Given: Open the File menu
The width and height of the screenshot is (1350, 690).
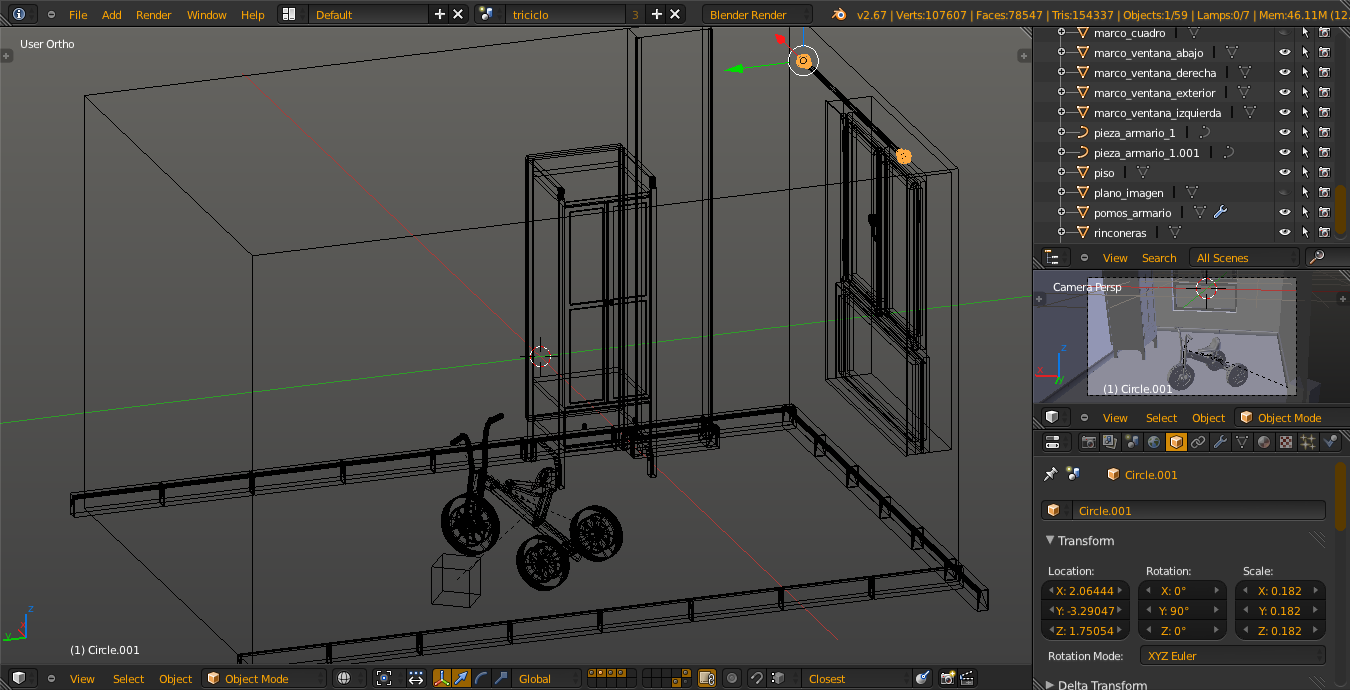Looking at the screenshot, I should 78,14.
